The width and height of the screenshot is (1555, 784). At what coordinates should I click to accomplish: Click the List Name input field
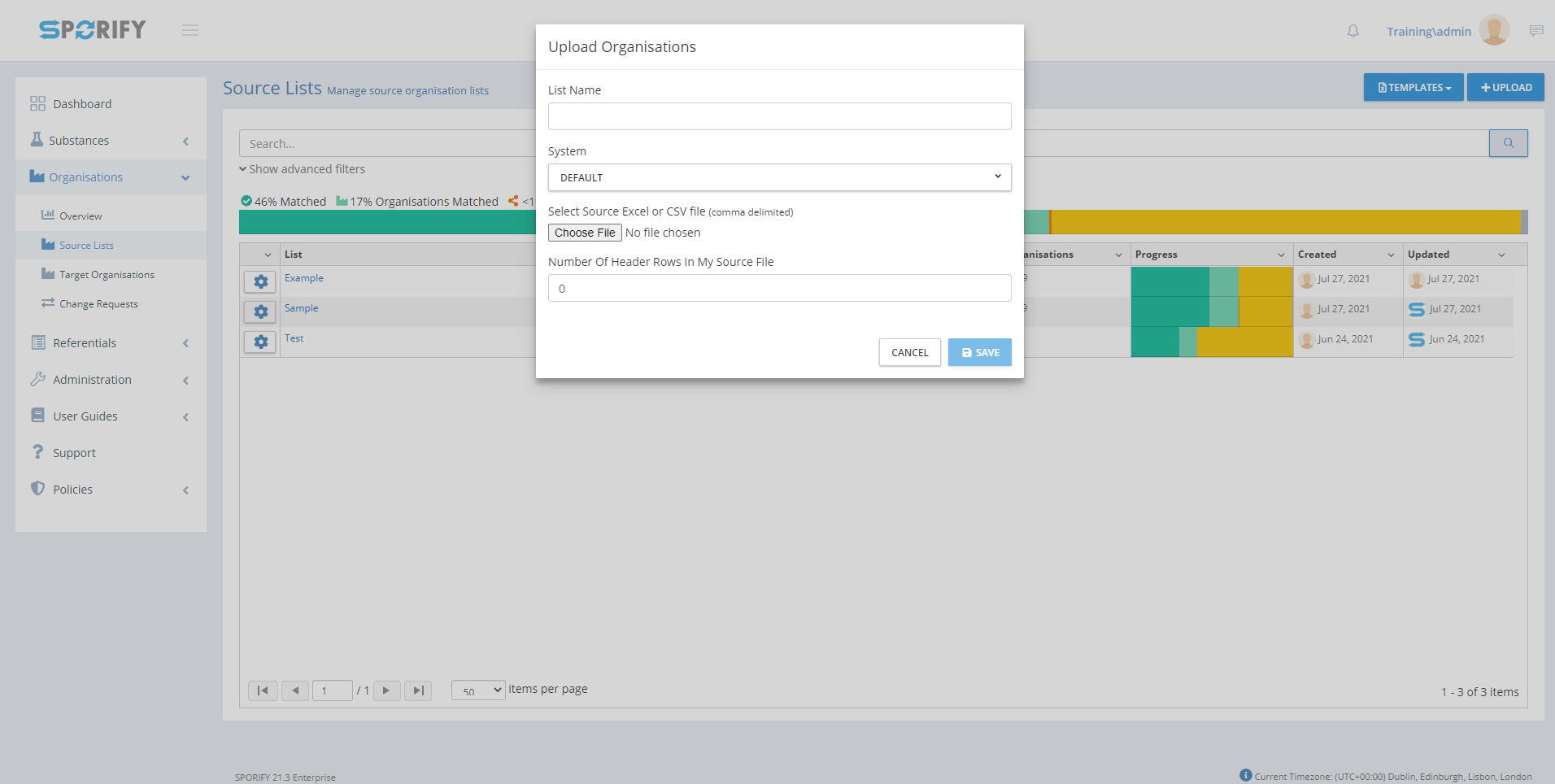779,116
